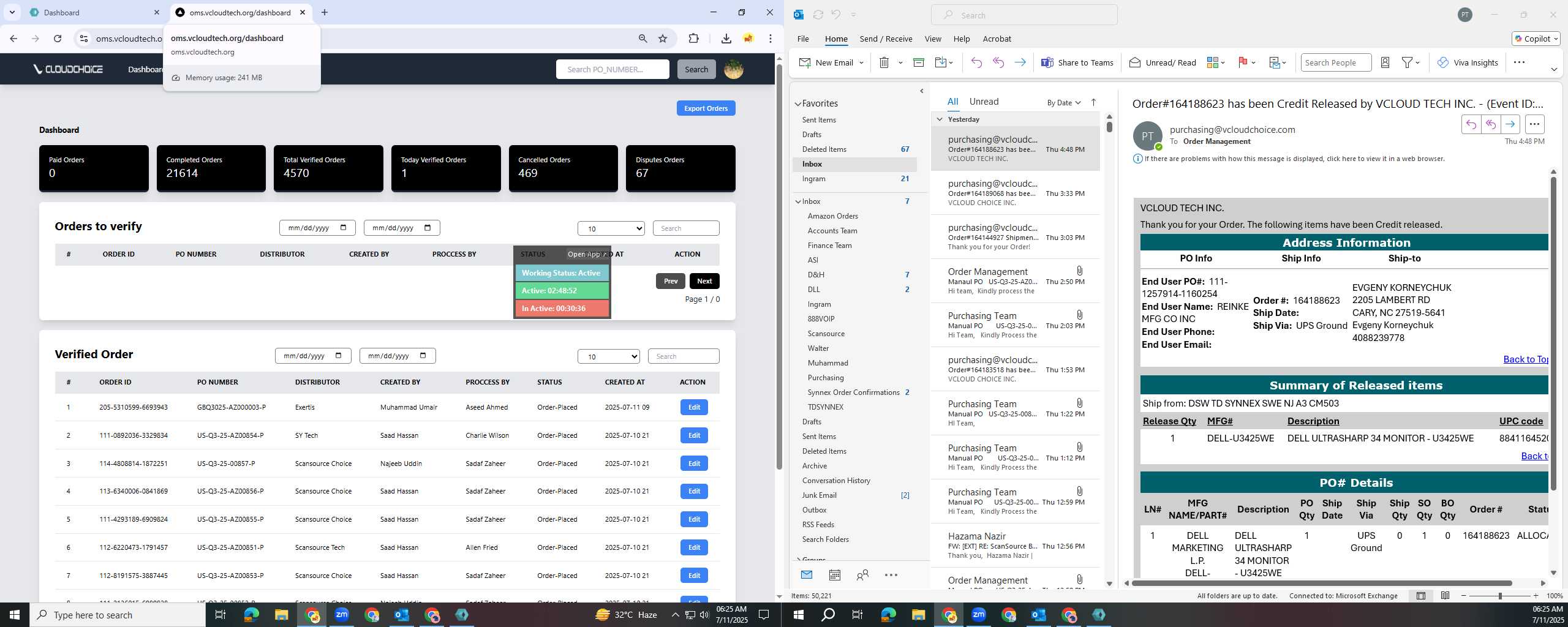
Task: Edit order 111-0892036-3329834
Action: 694,435
